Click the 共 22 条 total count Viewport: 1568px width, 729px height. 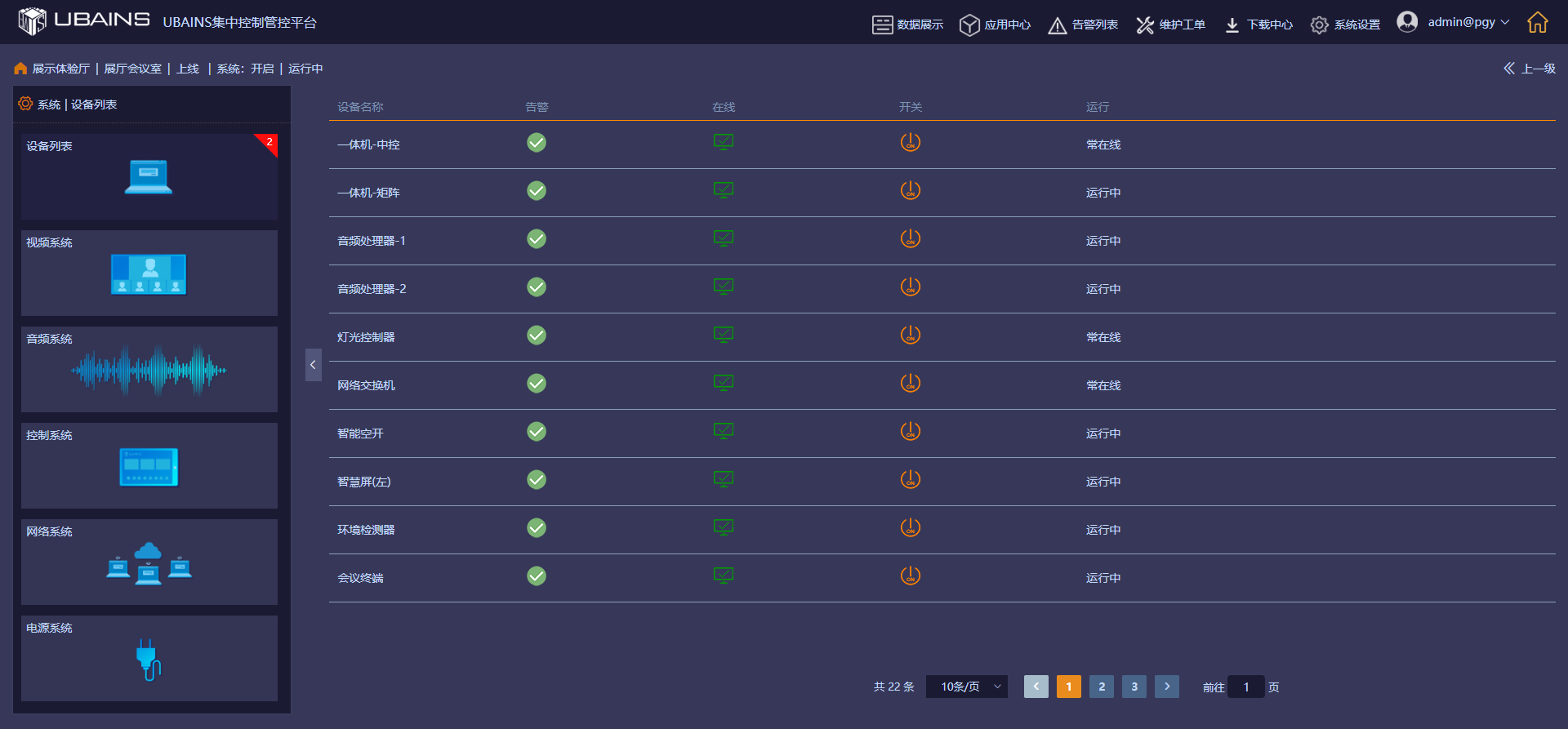pos(894,687)
